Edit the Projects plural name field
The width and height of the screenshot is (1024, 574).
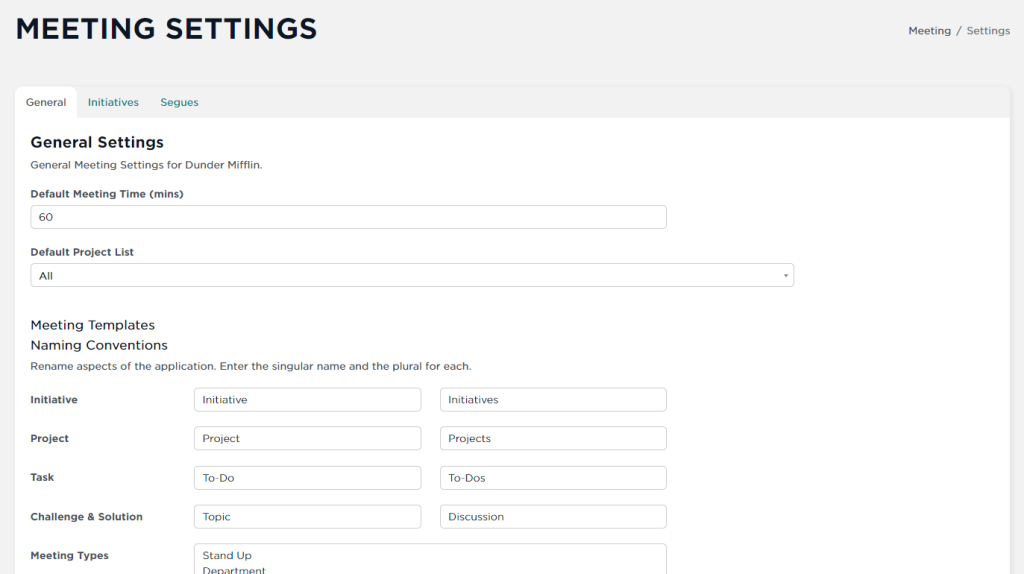click(553, 438)
